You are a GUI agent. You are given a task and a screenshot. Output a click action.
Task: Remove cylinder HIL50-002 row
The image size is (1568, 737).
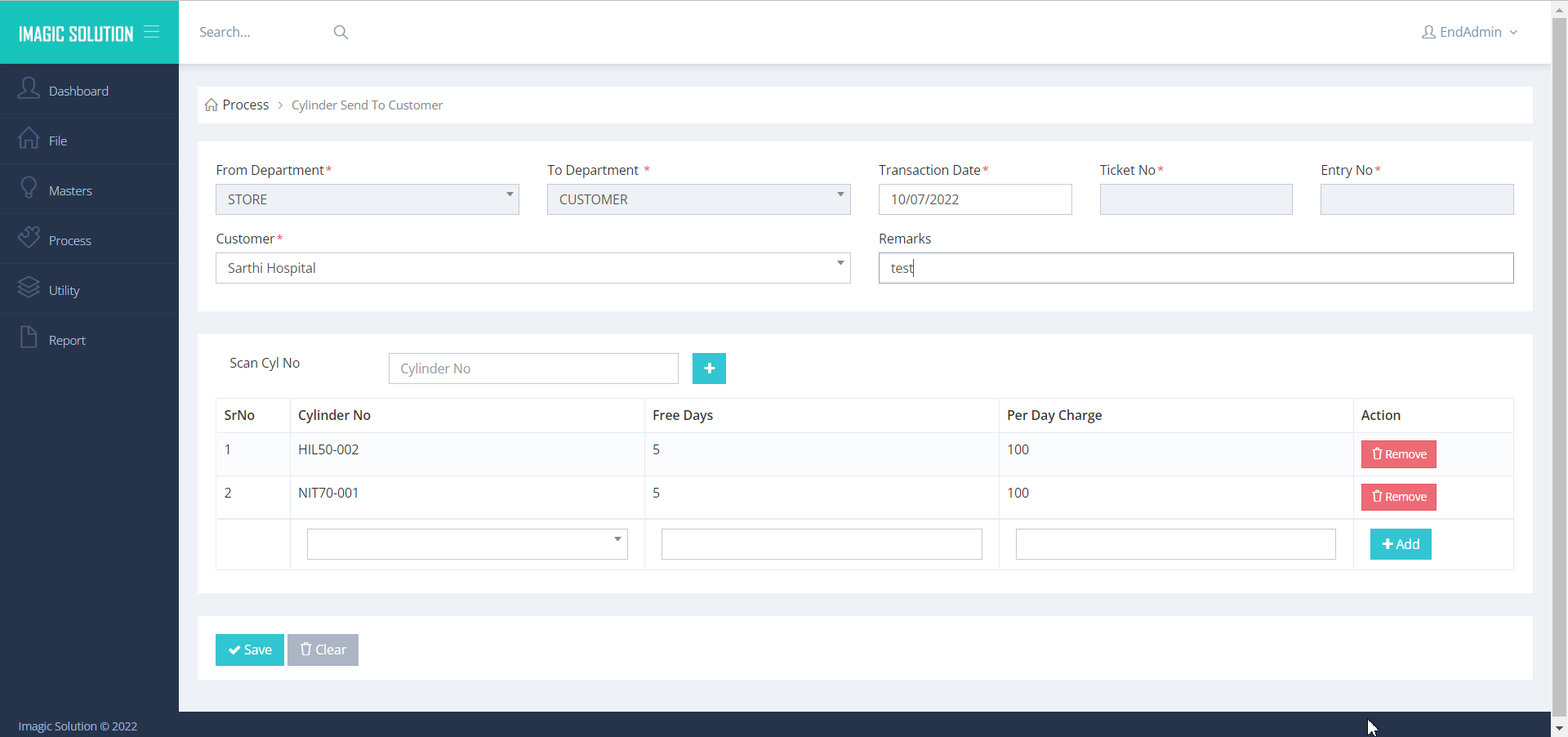pyautogui.click(x=1398, y=454)
